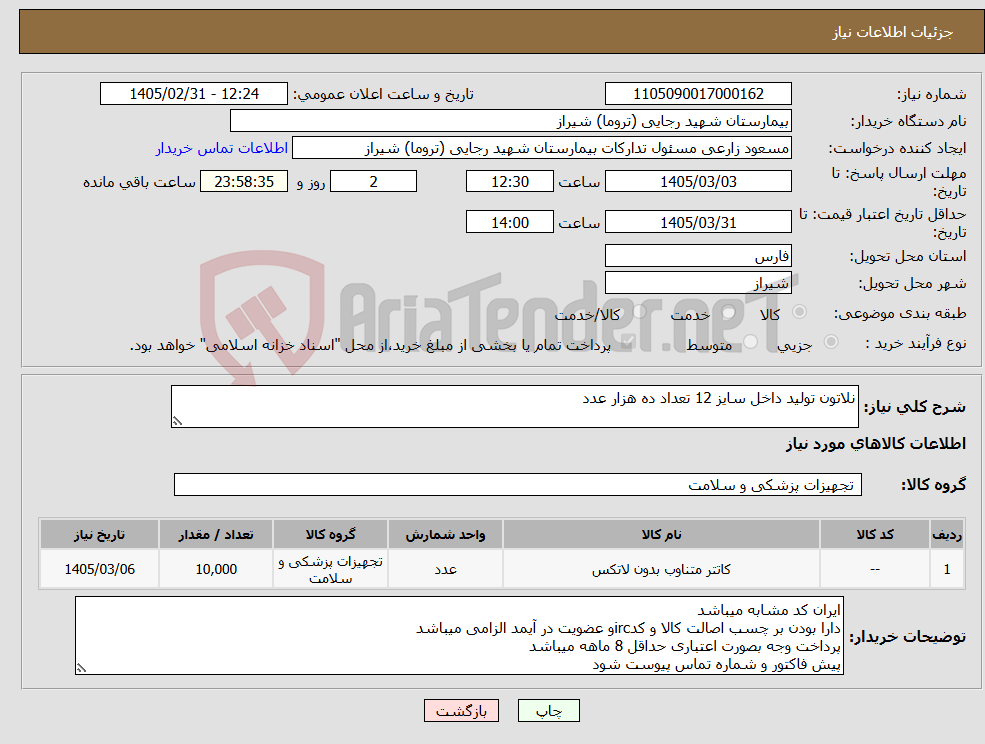985x744 pixels.
Task: Click the delivery province field فارس
Action: coord(698,256)
